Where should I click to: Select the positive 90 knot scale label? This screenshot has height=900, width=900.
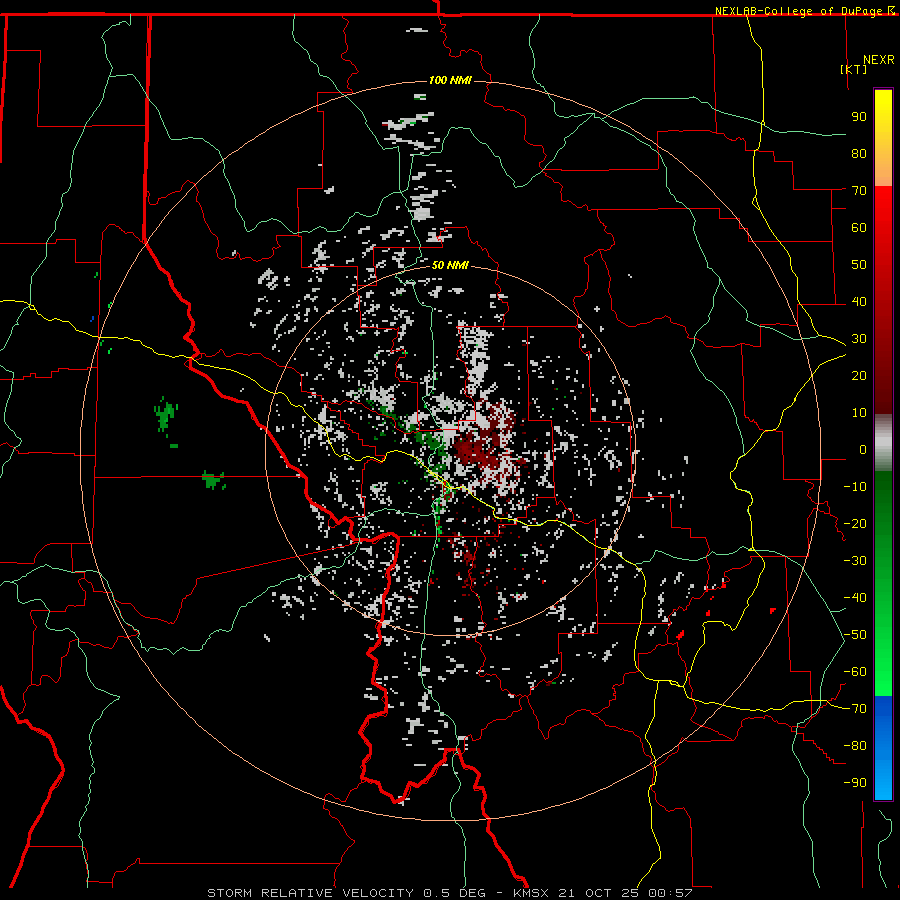[x=859, y=117]
